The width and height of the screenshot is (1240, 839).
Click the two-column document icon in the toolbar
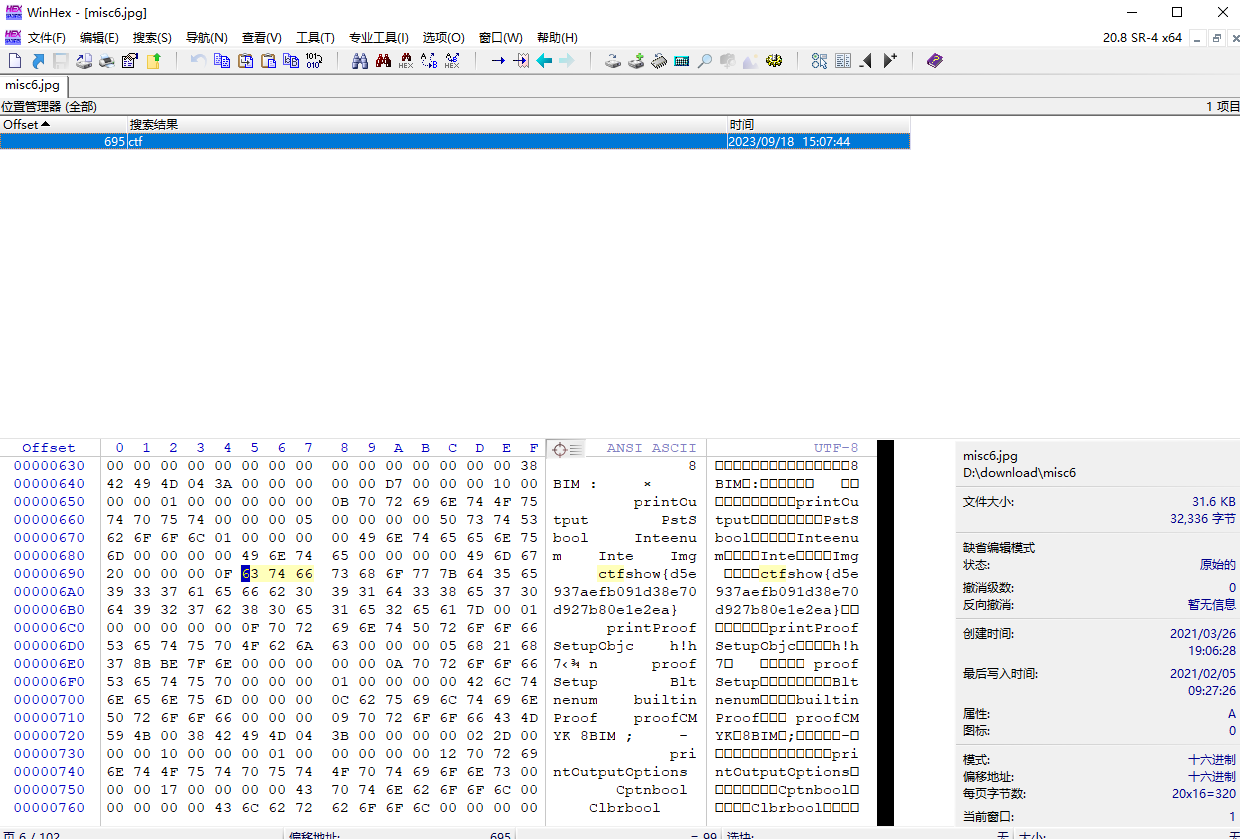842,61
